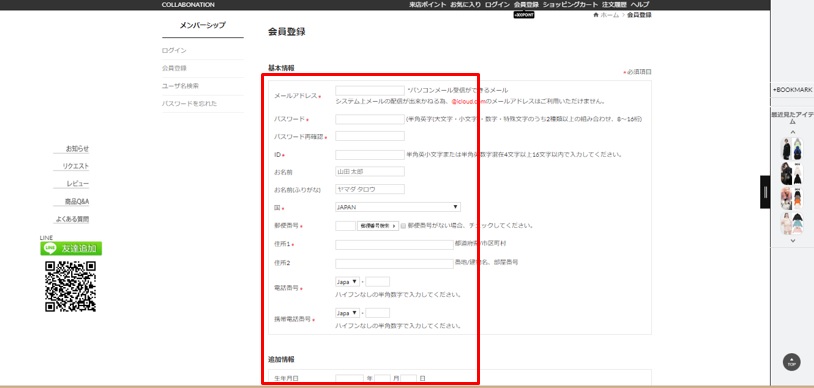Click the 郵便番号検索 button

click(378, 226)
